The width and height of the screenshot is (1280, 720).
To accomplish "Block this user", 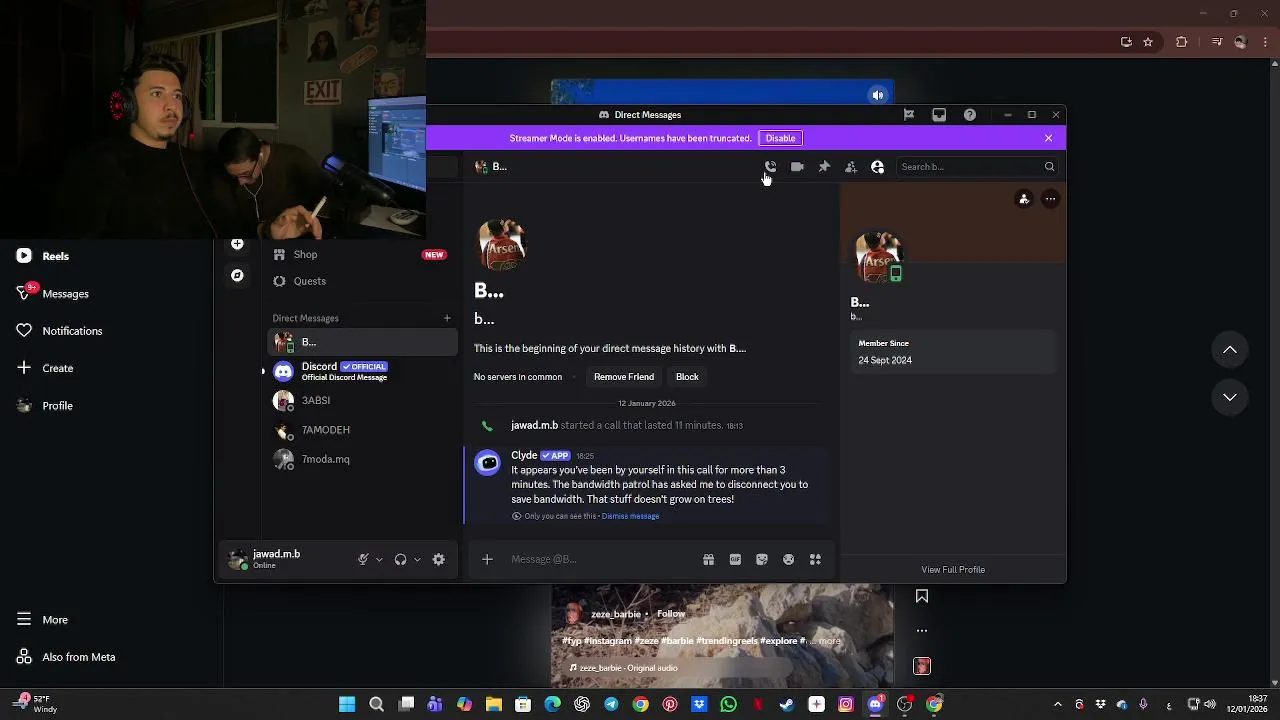I will (x=687, y=377).
